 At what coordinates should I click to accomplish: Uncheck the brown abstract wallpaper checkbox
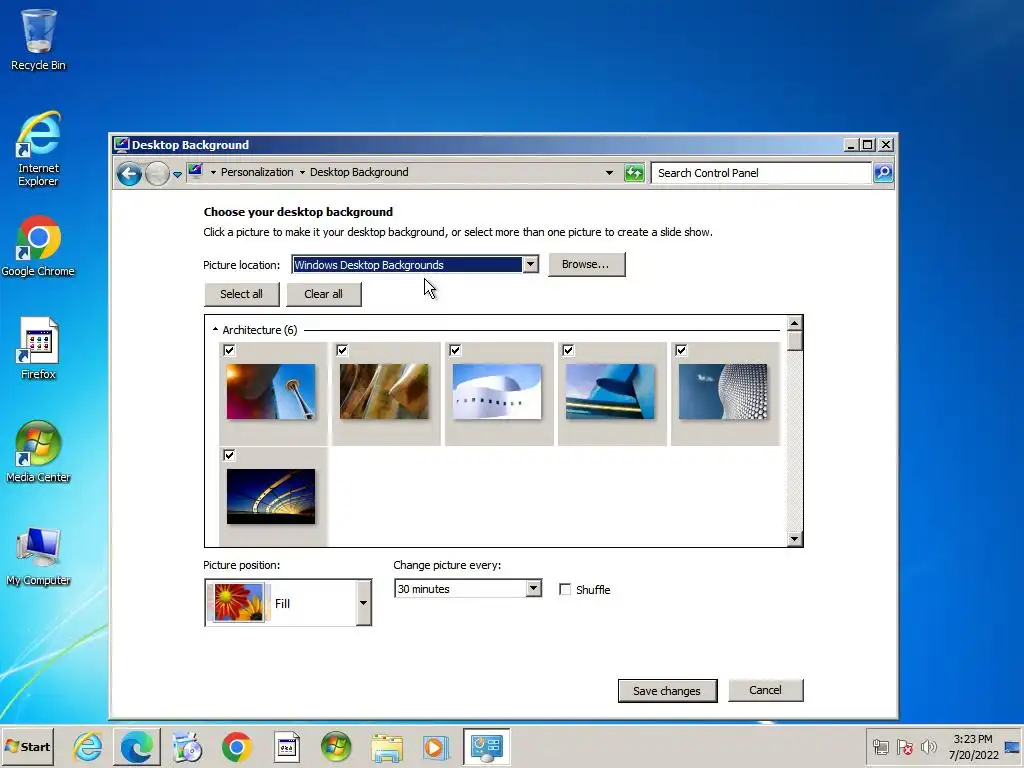[x=342, y=351]
